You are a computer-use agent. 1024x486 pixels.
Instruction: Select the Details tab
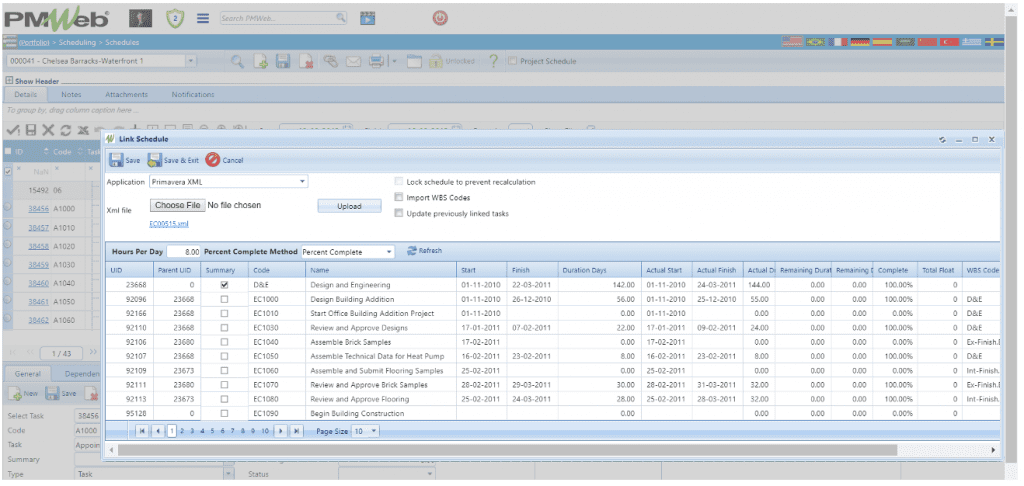[25, 95]
